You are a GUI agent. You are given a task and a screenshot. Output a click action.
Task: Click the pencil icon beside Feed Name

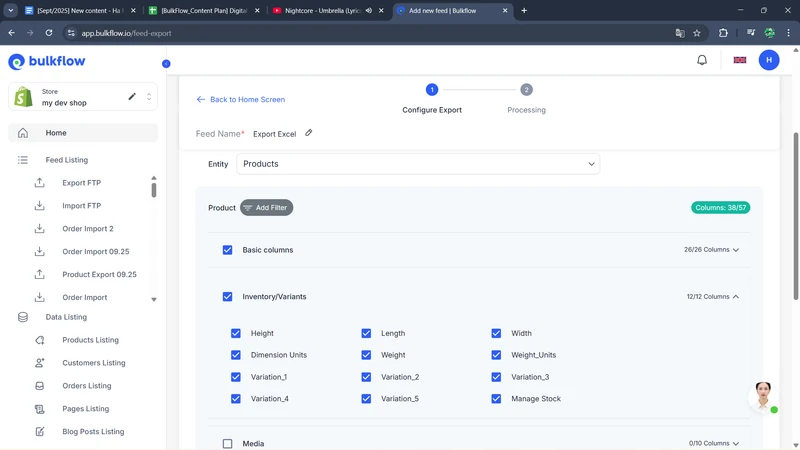click(309, 133)
